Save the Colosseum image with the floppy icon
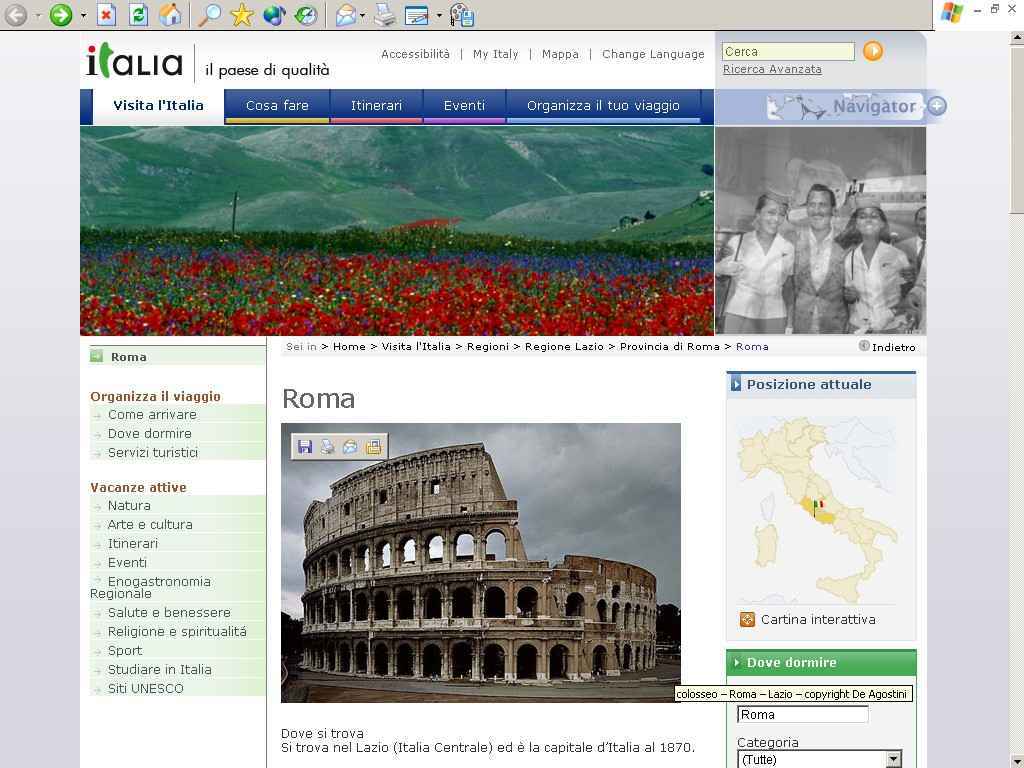This screenshot has width=1024, height=768. (305, 447)
